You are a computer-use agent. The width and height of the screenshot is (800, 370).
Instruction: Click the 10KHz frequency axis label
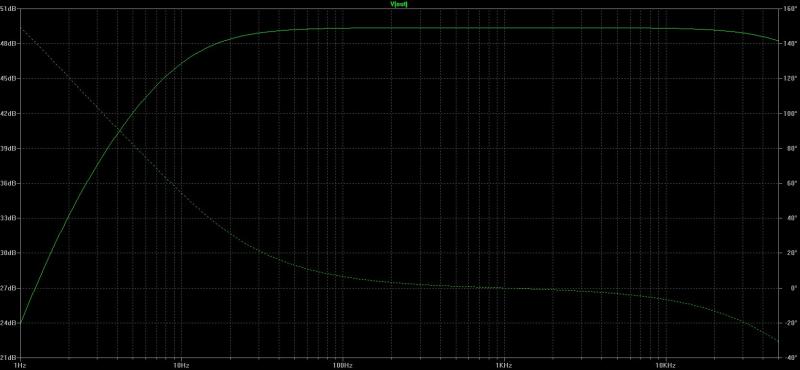coord(665,365)
